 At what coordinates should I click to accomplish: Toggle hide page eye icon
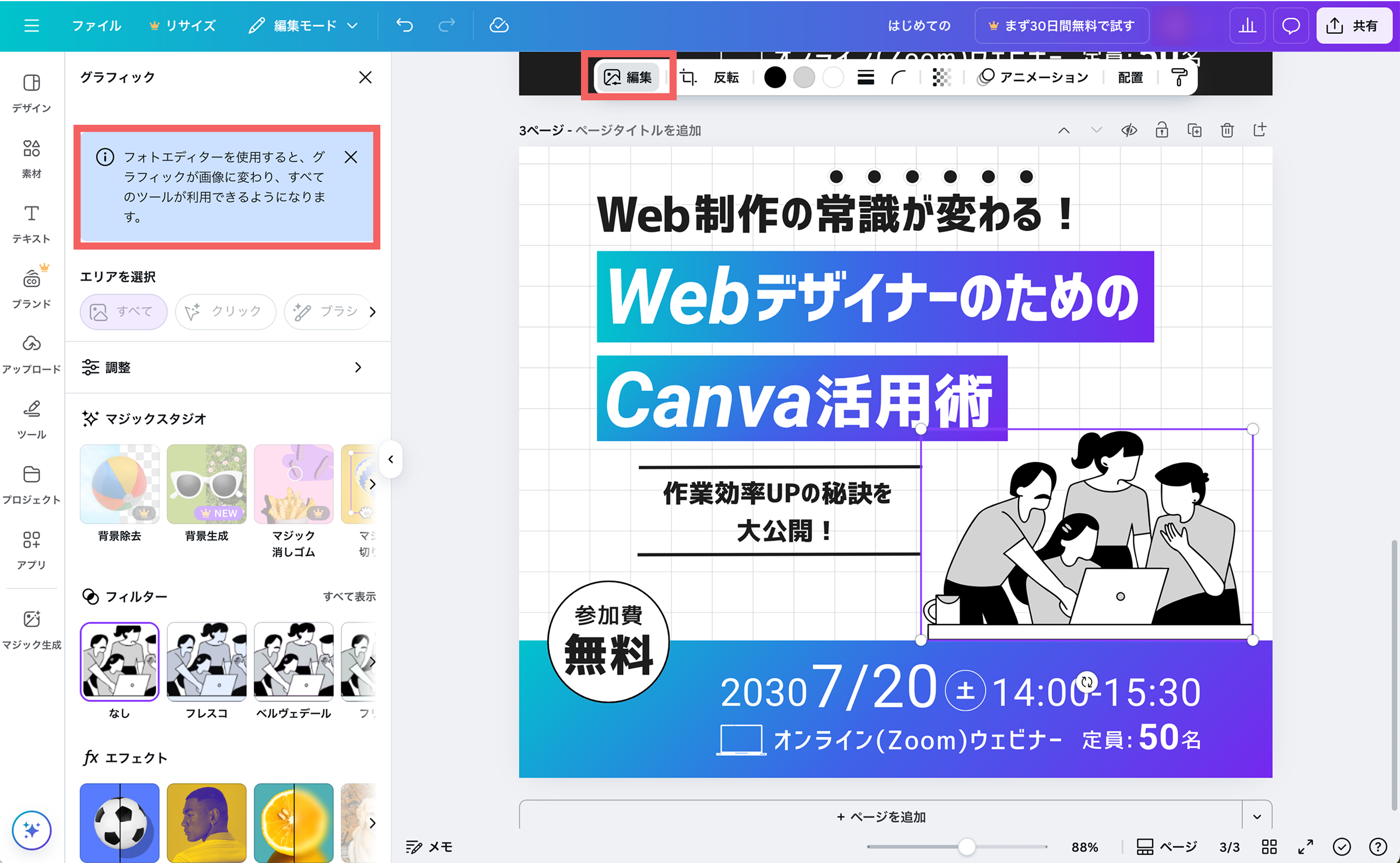coord(1129,130)
